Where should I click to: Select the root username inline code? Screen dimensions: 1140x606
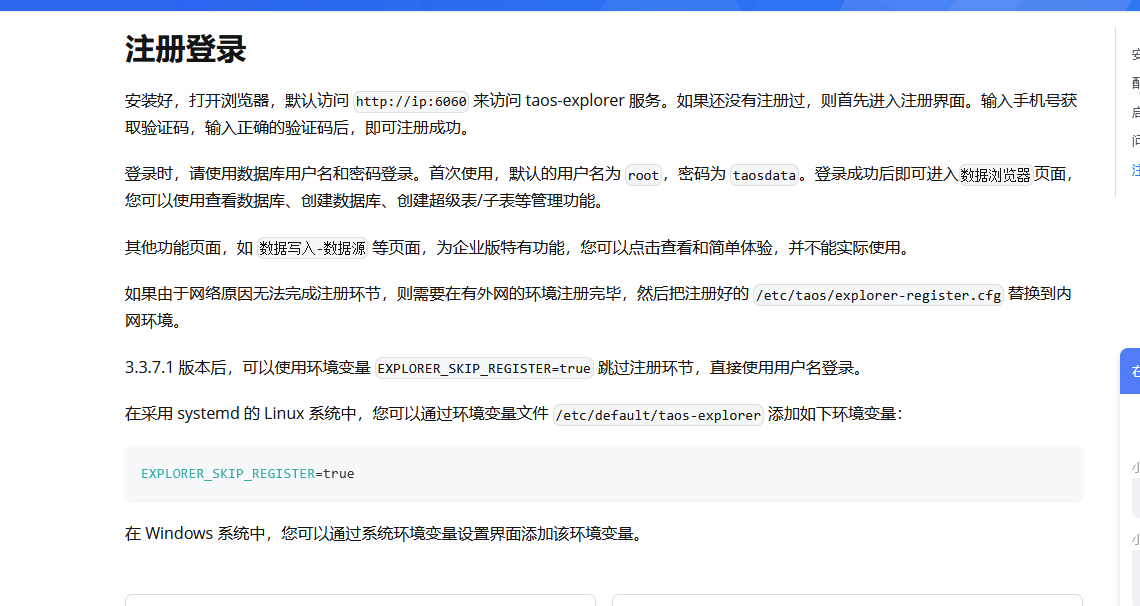pos(643,175)
